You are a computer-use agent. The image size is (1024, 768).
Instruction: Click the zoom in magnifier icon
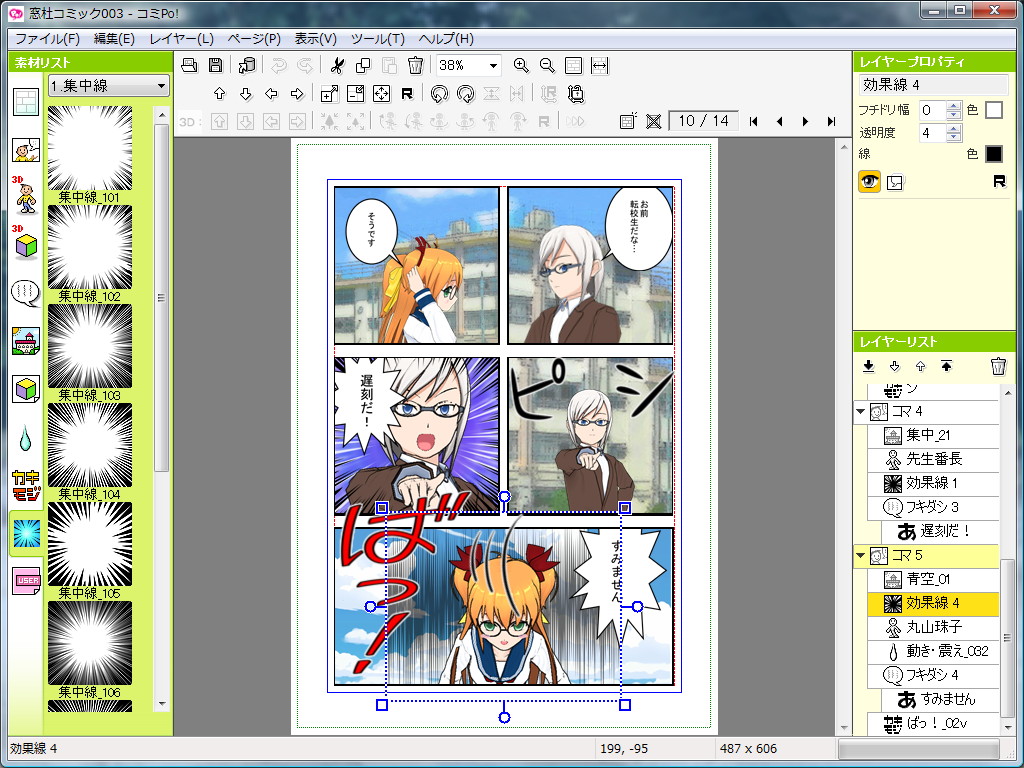point(520,65)
